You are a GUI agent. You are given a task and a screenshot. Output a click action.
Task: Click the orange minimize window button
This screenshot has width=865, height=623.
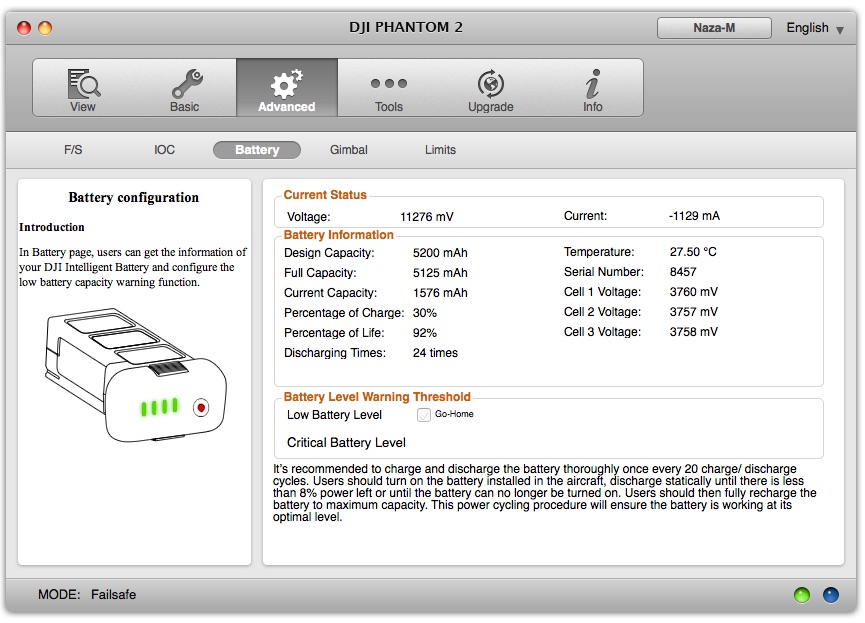click(45, 28)
